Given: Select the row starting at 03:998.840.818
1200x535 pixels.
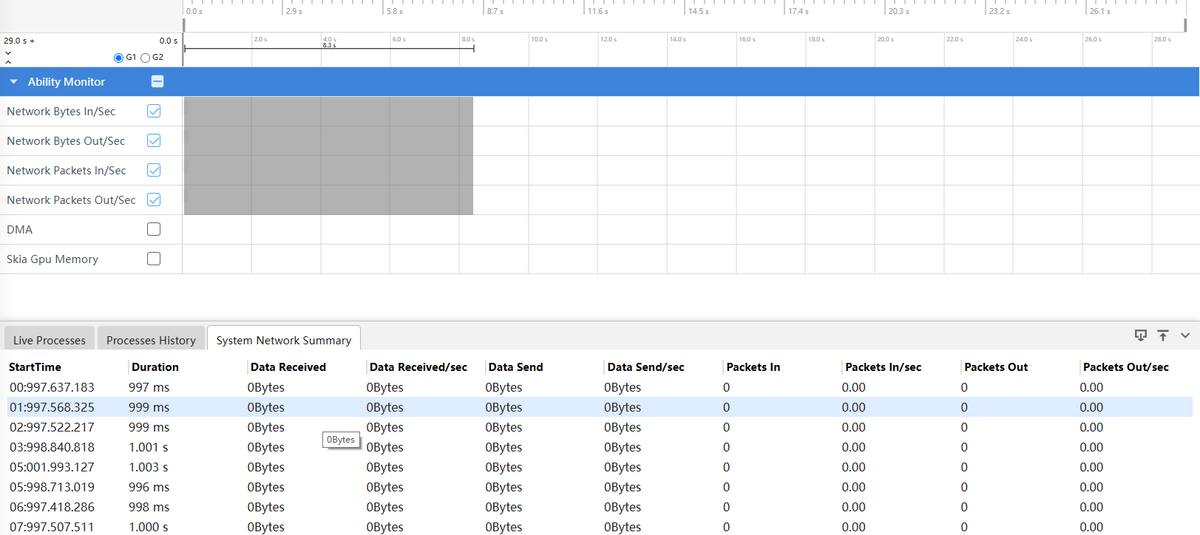Looking at the screenshot, I should pos(52,447).
